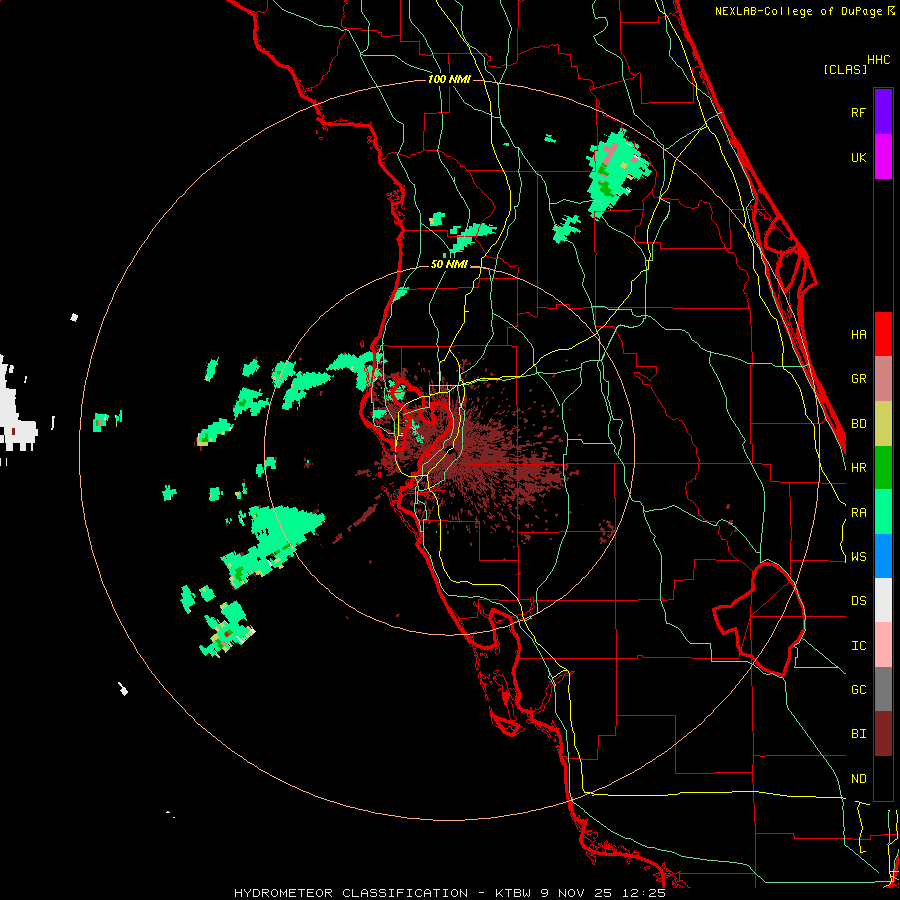This screenshot has width=900, height=900.
Task: Click the ND legend label
Action: [859, 779]
